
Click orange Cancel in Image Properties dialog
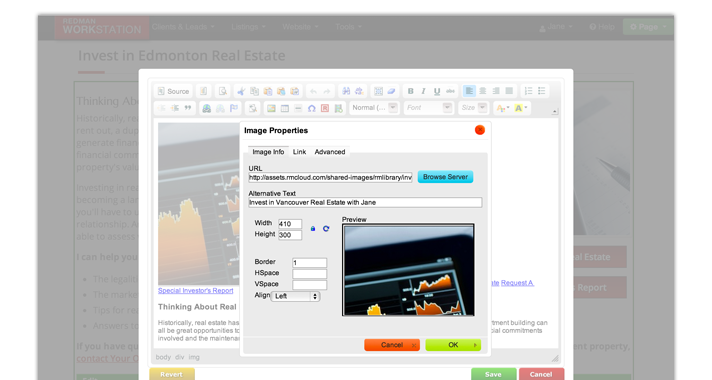[392, 345]
